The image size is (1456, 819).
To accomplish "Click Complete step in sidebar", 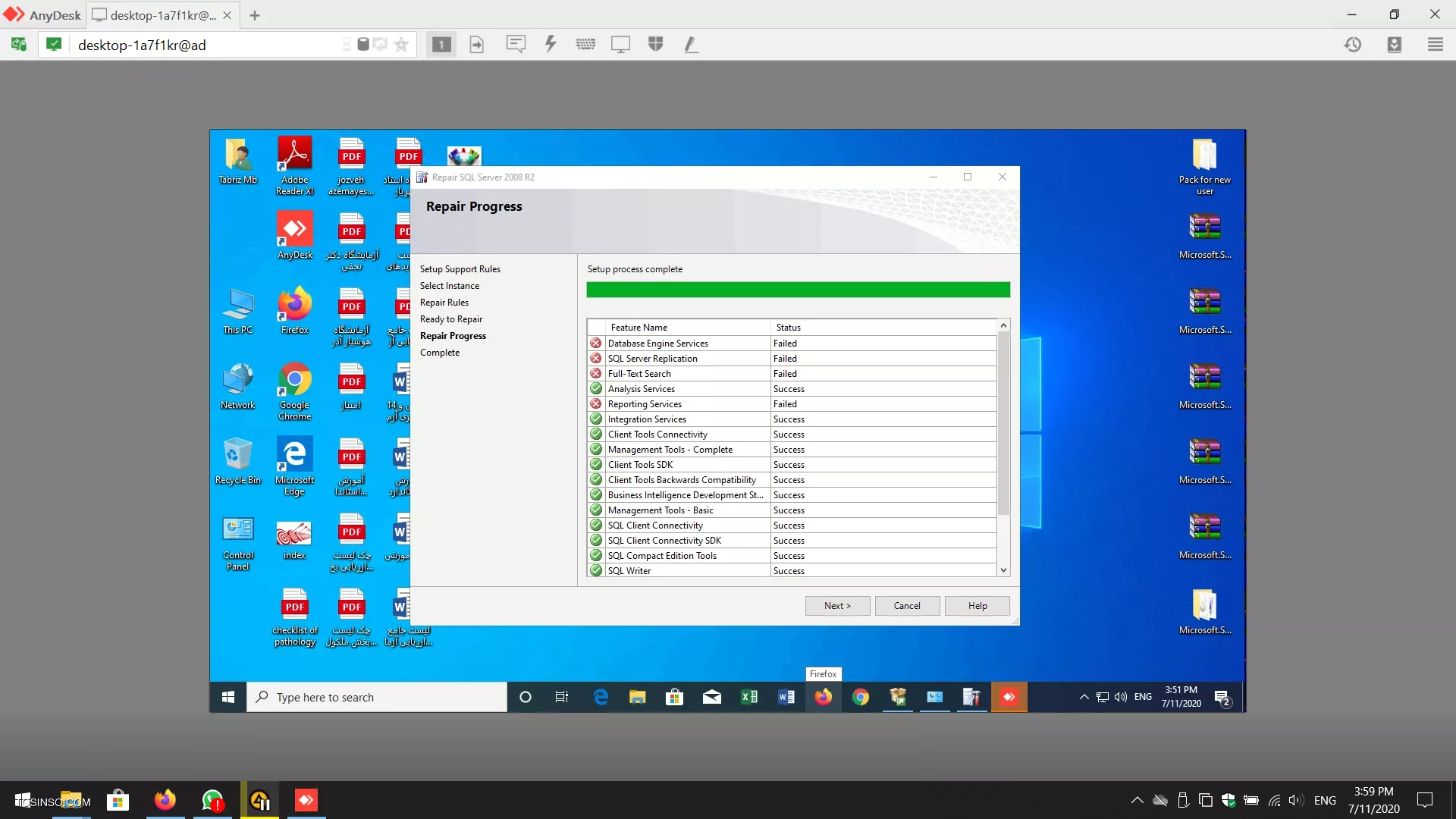I will click(x=439, y=353).
